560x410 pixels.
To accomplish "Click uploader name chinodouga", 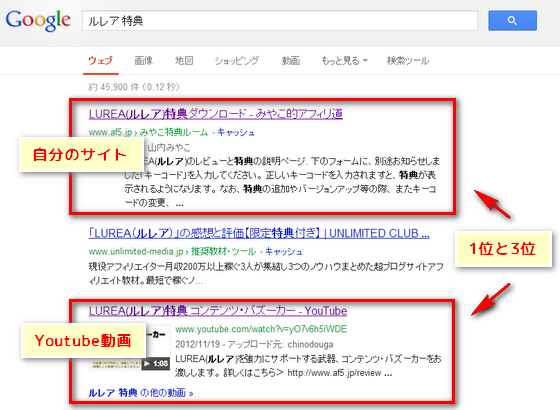I will (x=310, y=344).
